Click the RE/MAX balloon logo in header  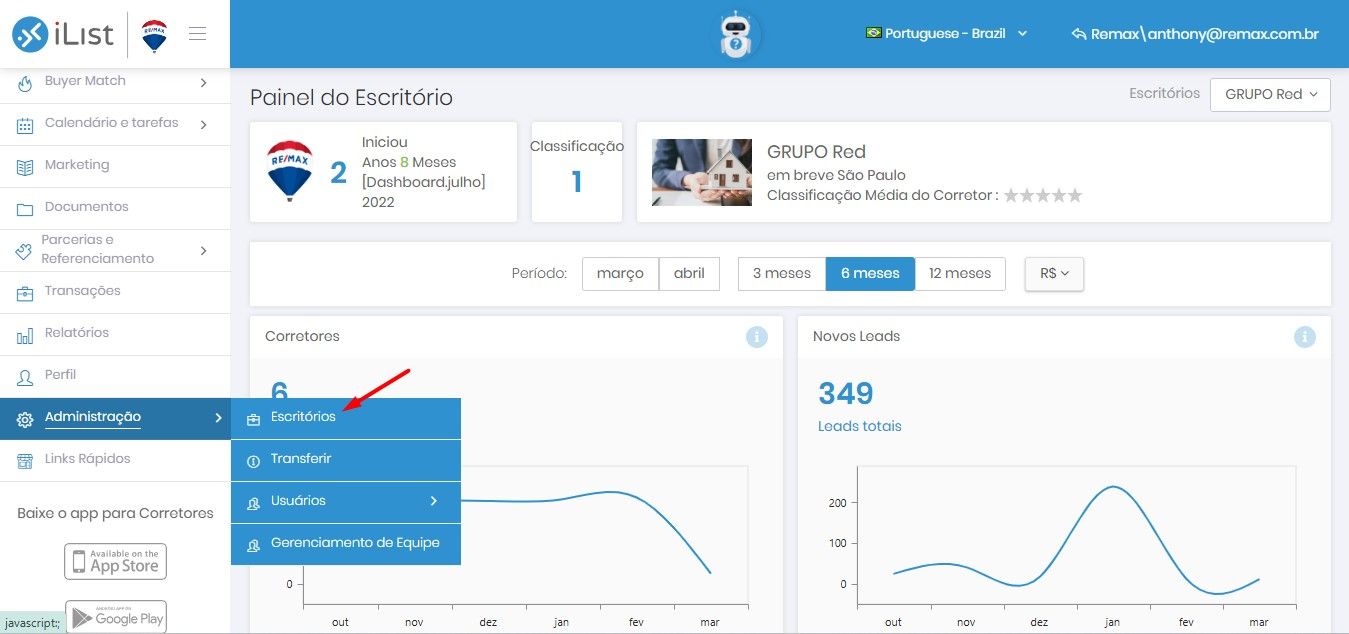point(154,35)
